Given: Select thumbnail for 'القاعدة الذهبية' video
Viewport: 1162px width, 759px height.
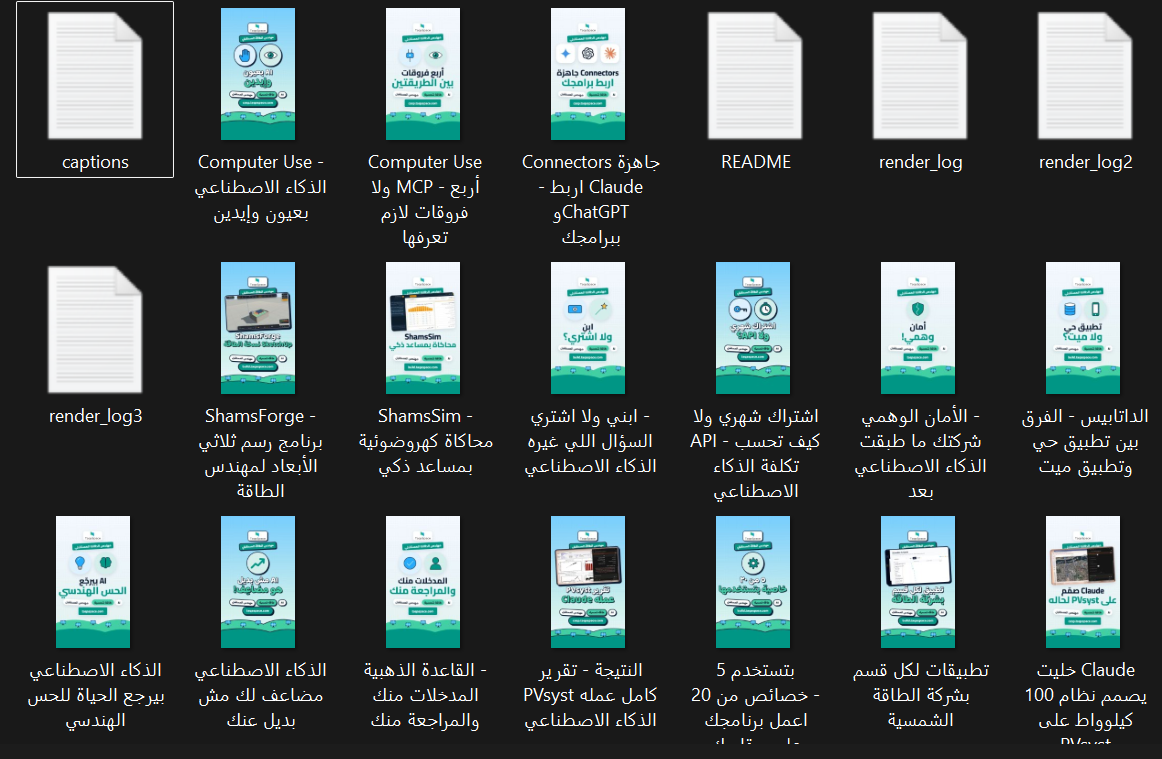Looking at the screenshot, I should (423, 583).
